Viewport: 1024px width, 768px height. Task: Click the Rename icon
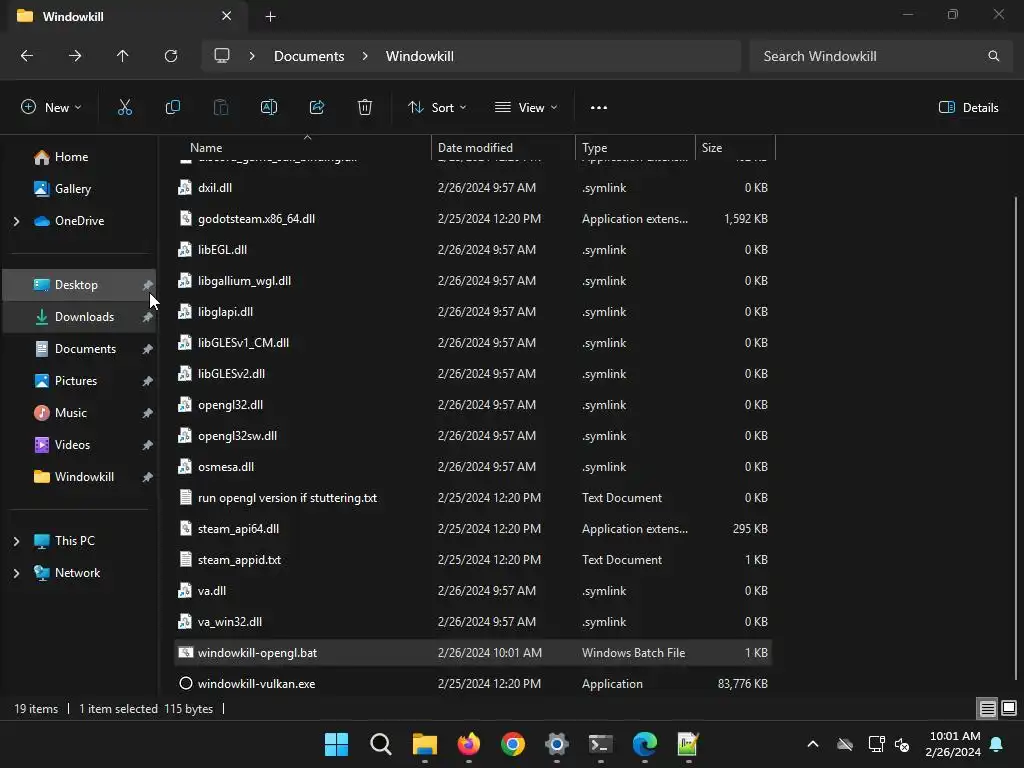(x=269, y=108)
